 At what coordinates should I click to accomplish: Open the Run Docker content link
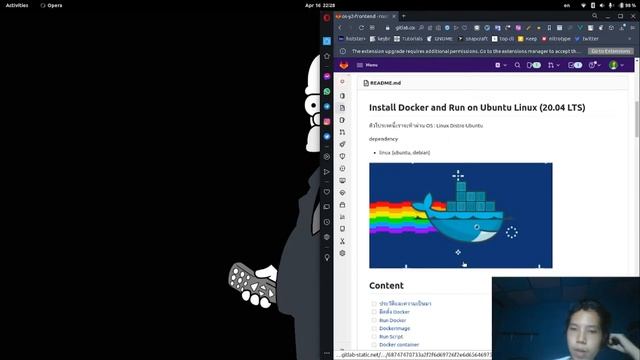393,320
